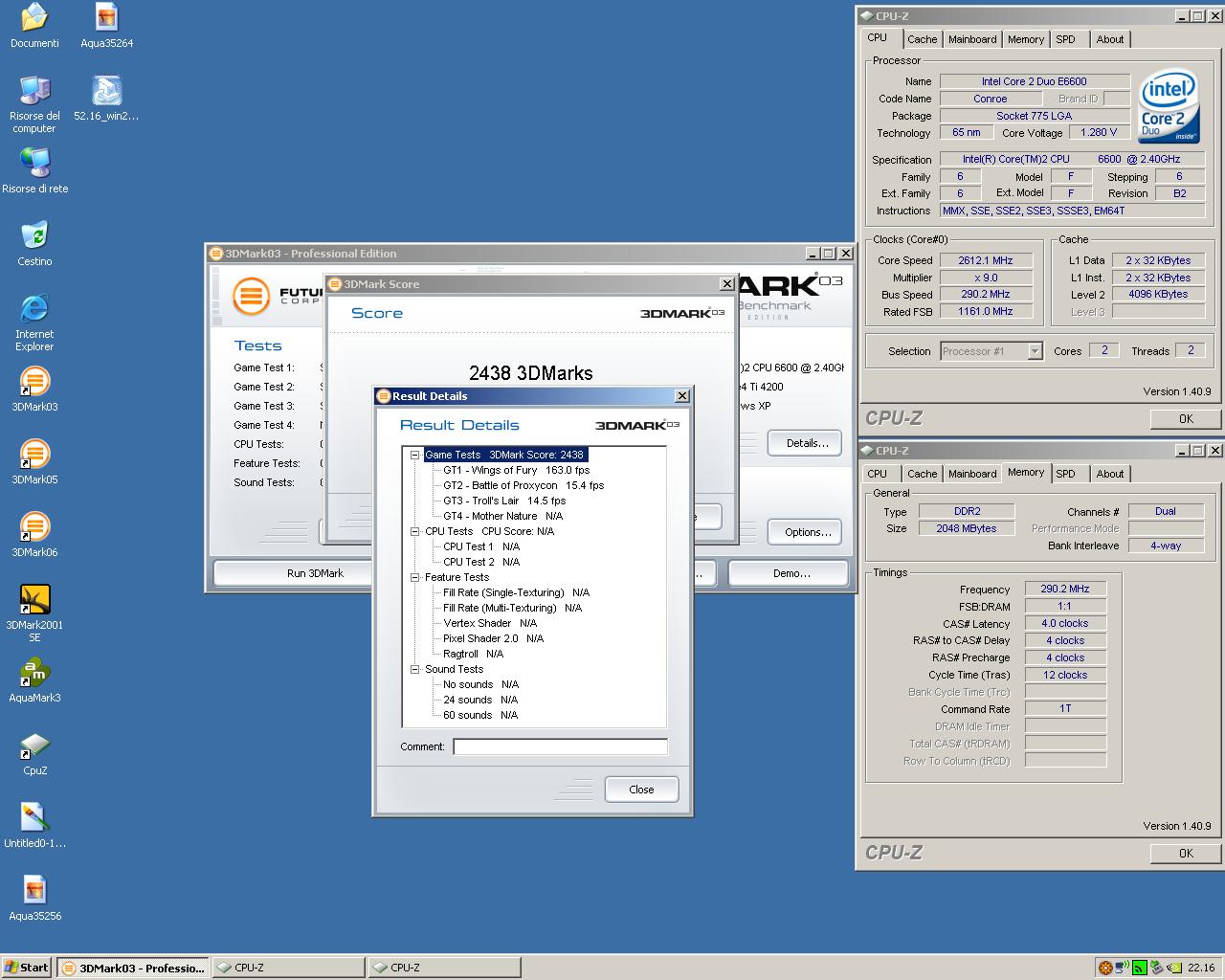Screen dimensions: 1225x980
Task: Switch to CPU tab in lower CPU-Z
Action: tap(878, 474)
